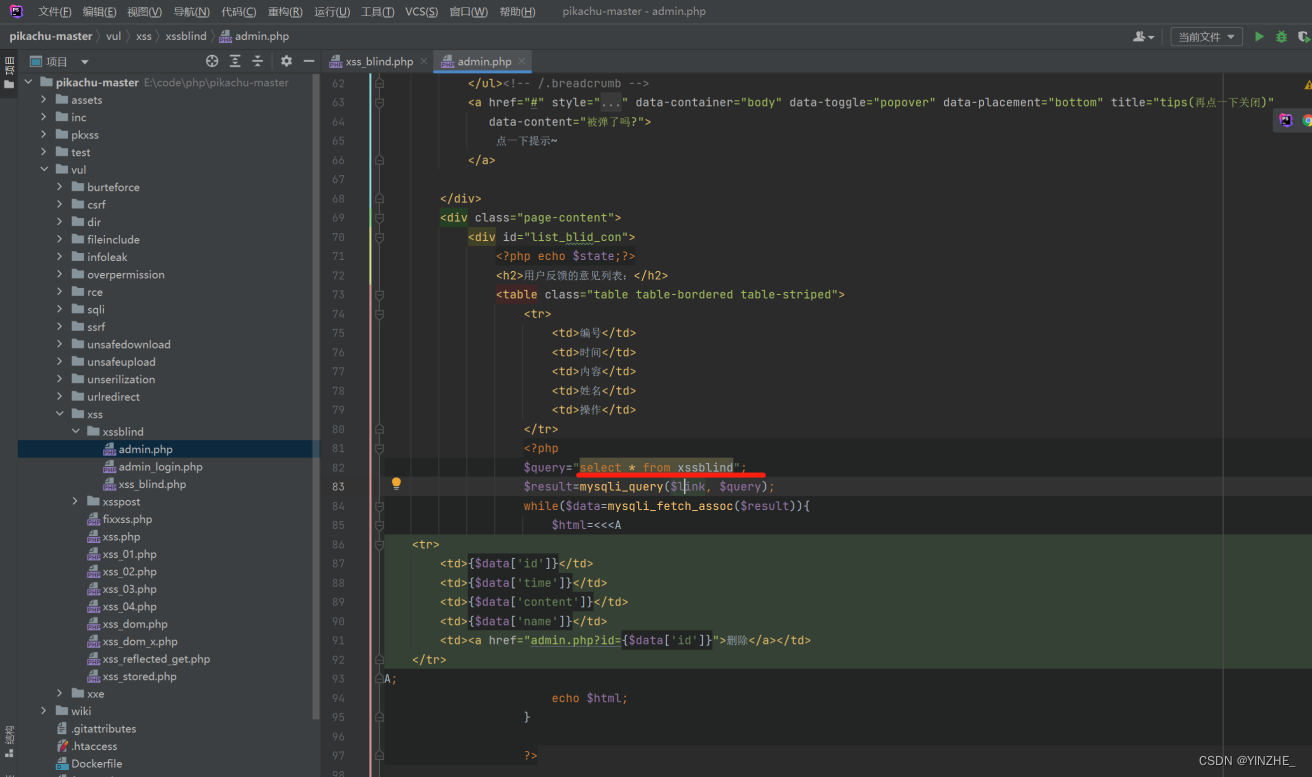Click the Collapse All icon in project panel
Image resolution: width=1312 pixels, height=777 pixels.
(x=257, y=61)
